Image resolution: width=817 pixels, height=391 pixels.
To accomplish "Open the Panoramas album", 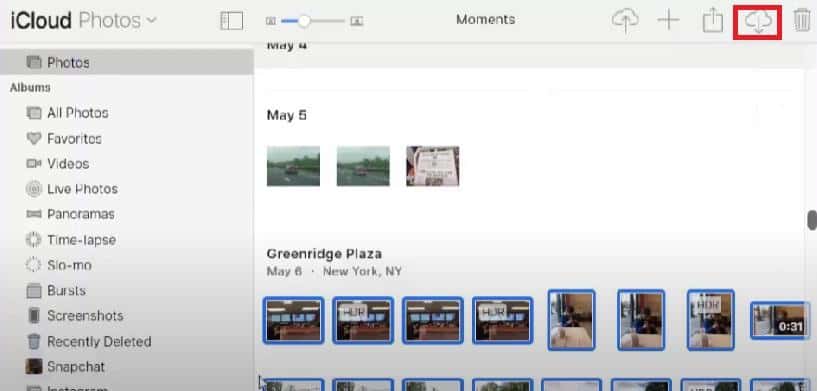I will (81, 214).
